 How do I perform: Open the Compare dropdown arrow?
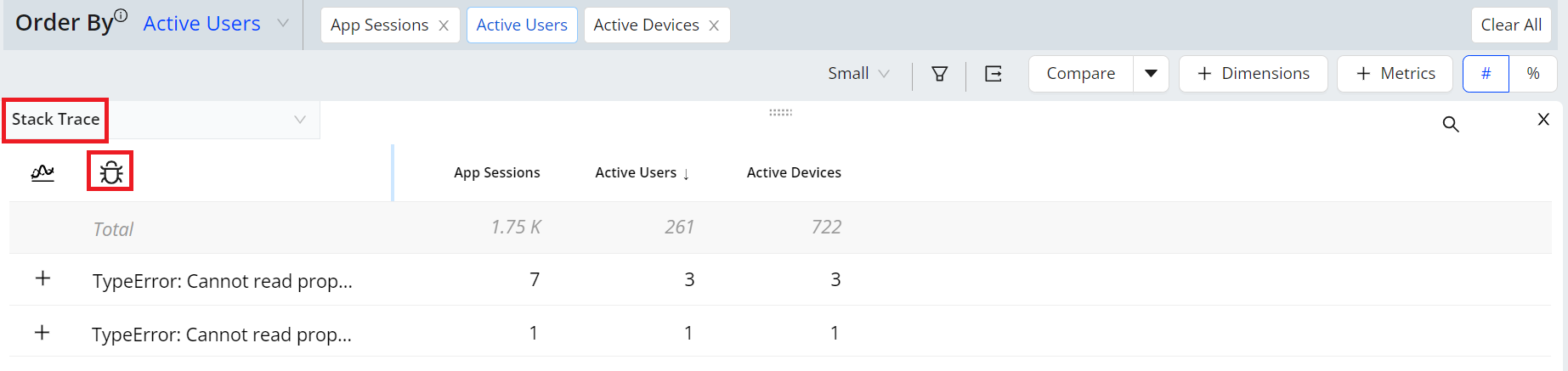[x=1151, y=74]
